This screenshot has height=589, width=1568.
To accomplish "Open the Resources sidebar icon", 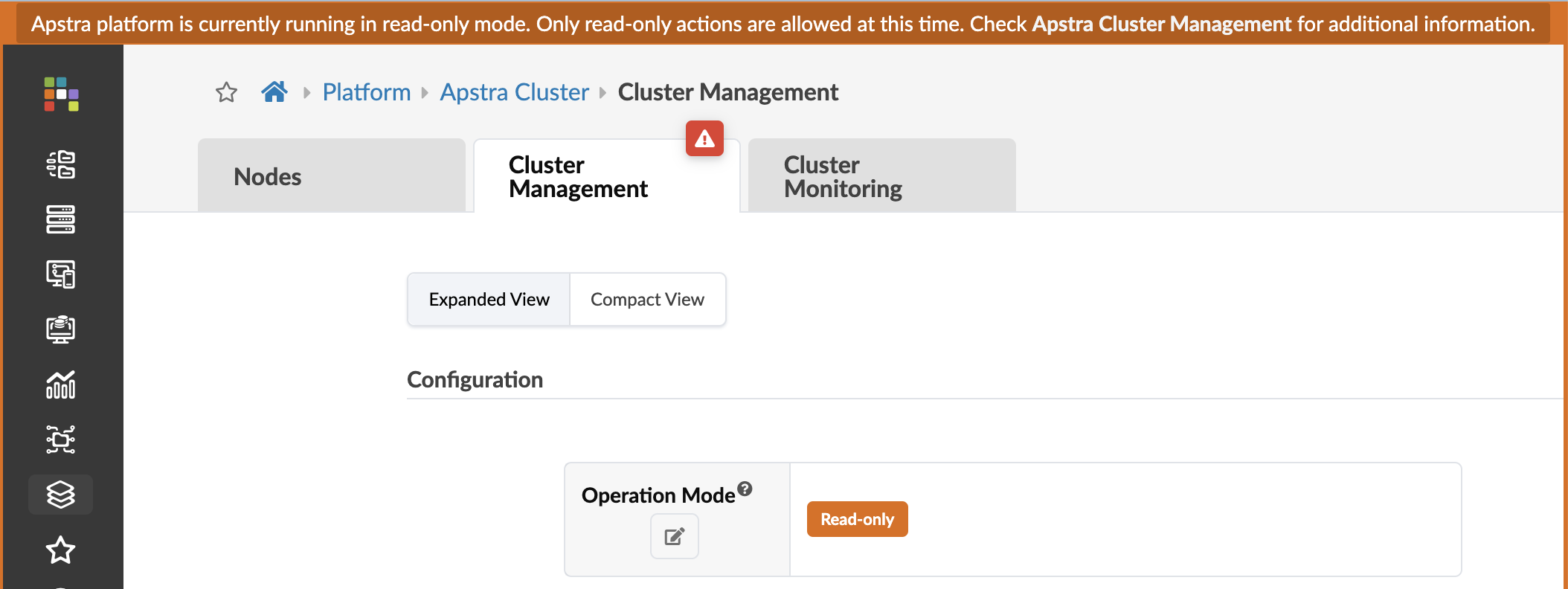I will (x=61, y=329).
